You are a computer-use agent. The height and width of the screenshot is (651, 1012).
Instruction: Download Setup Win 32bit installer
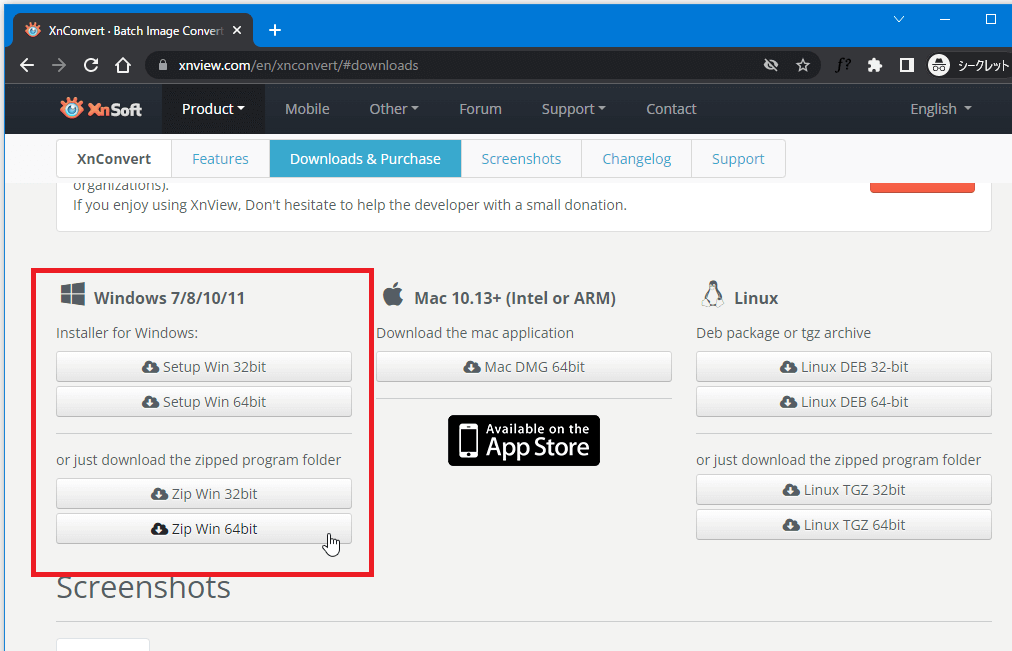(204, 367)
